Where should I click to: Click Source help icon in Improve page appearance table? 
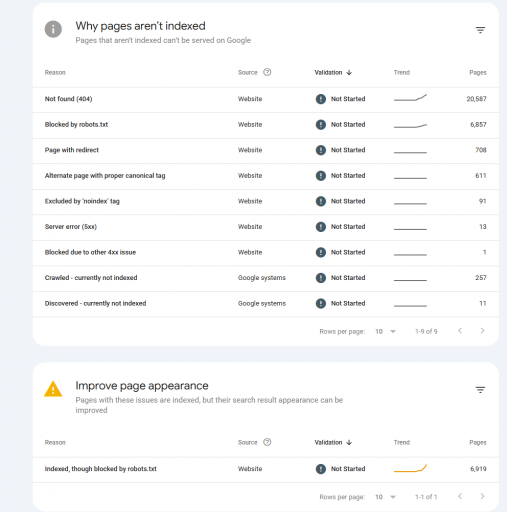[267, 442]
